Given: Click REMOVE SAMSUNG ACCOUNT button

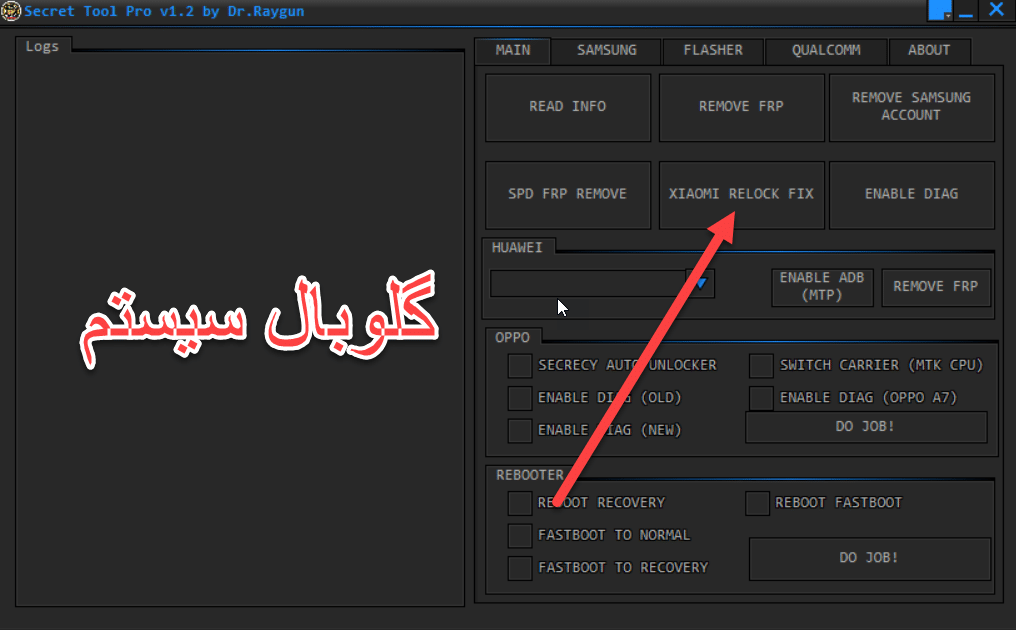Looking at the screenshot, I should [912, 107].
